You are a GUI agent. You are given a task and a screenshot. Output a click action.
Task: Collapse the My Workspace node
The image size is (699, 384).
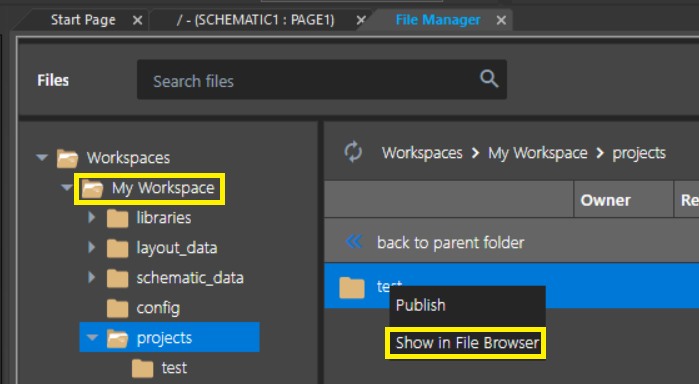pos(67,187)
